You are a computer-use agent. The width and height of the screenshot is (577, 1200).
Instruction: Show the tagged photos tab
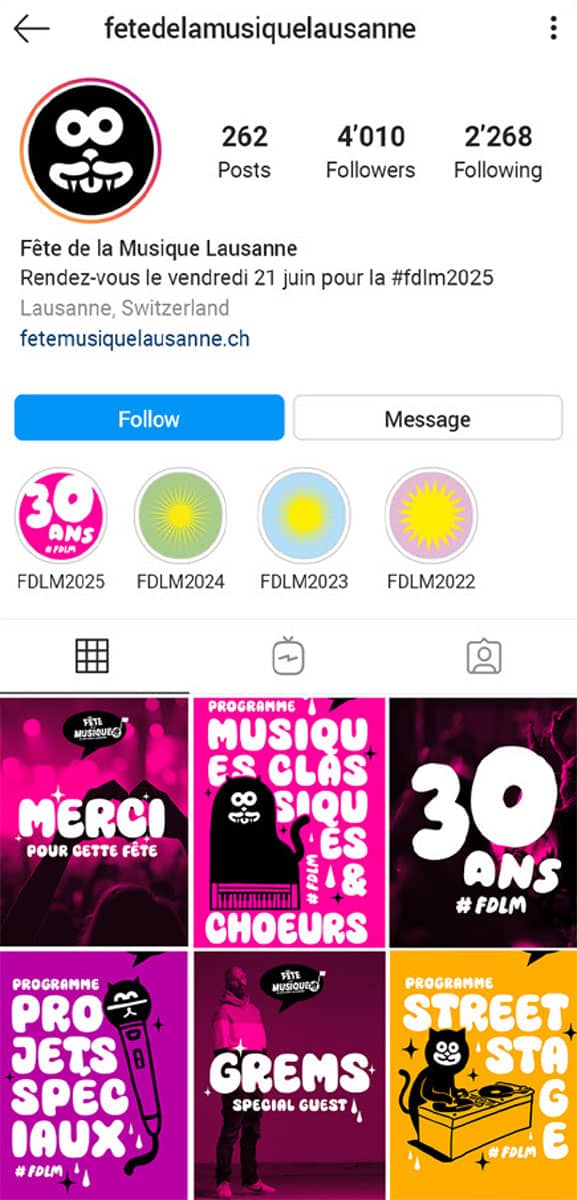coord(484,656)
